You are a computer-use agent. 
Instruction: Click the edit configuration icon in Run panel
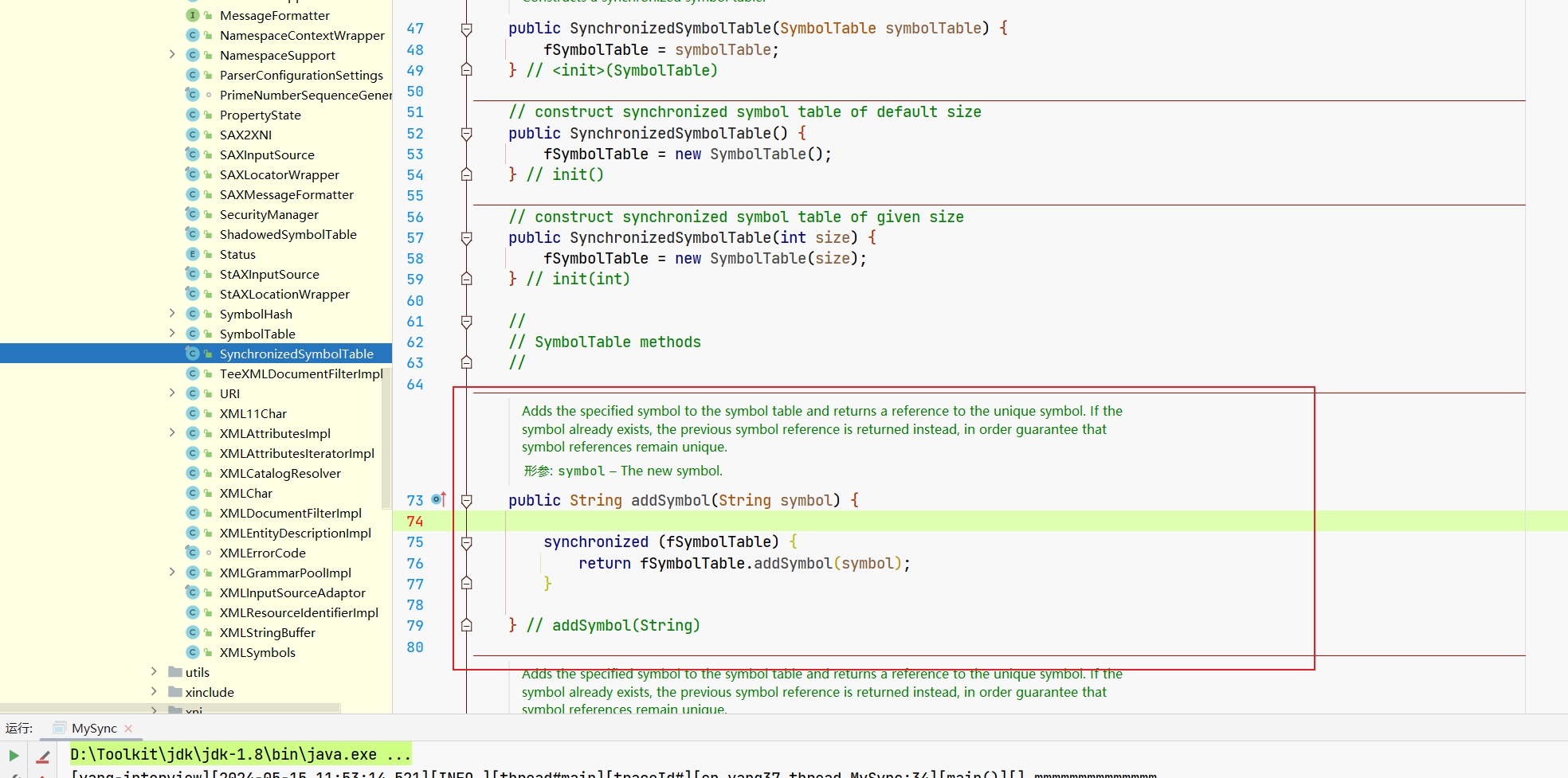click(43, 756)
